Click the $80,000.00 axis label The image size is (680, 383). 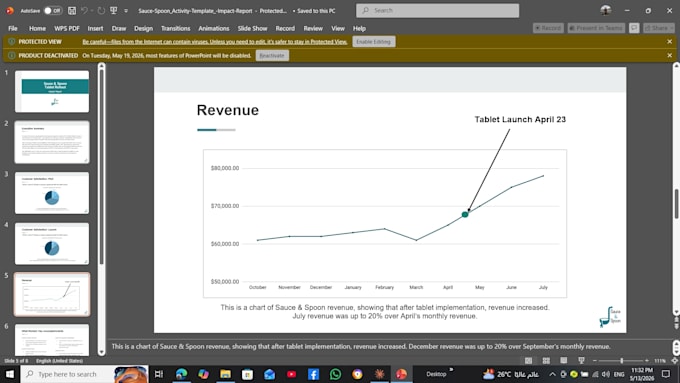tap(225, 168)
